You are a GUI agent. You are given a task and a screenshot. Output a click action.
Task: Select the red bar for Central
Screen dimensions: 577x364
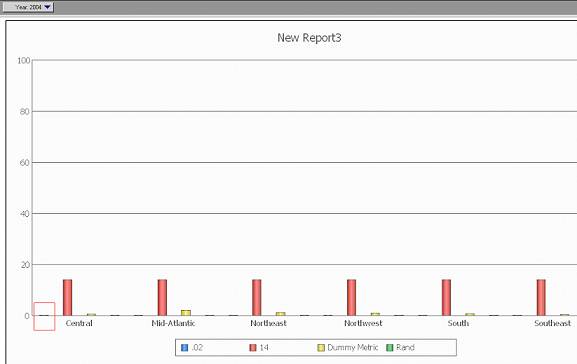point(68,297)
